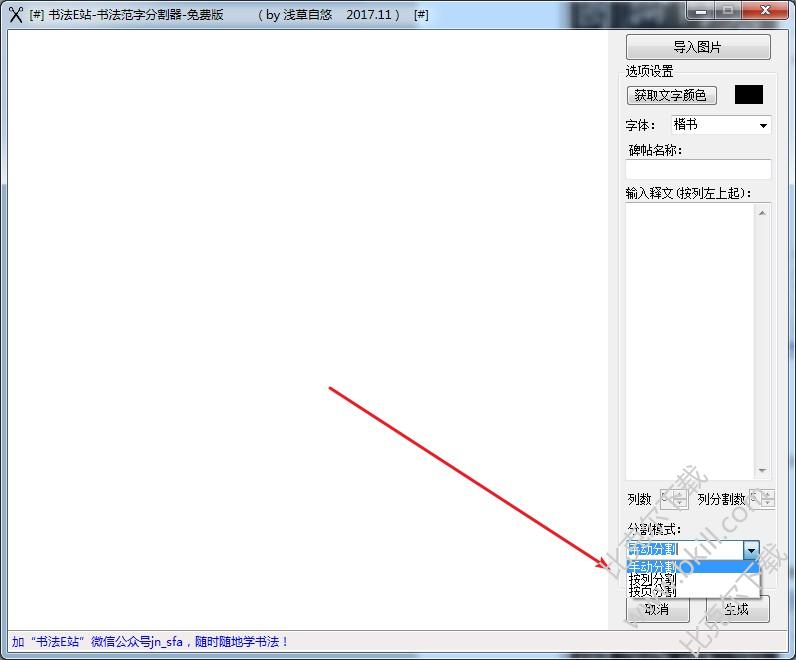
Task: Select 按页分割 in the dropdown list
Action: tap(693, 591)
